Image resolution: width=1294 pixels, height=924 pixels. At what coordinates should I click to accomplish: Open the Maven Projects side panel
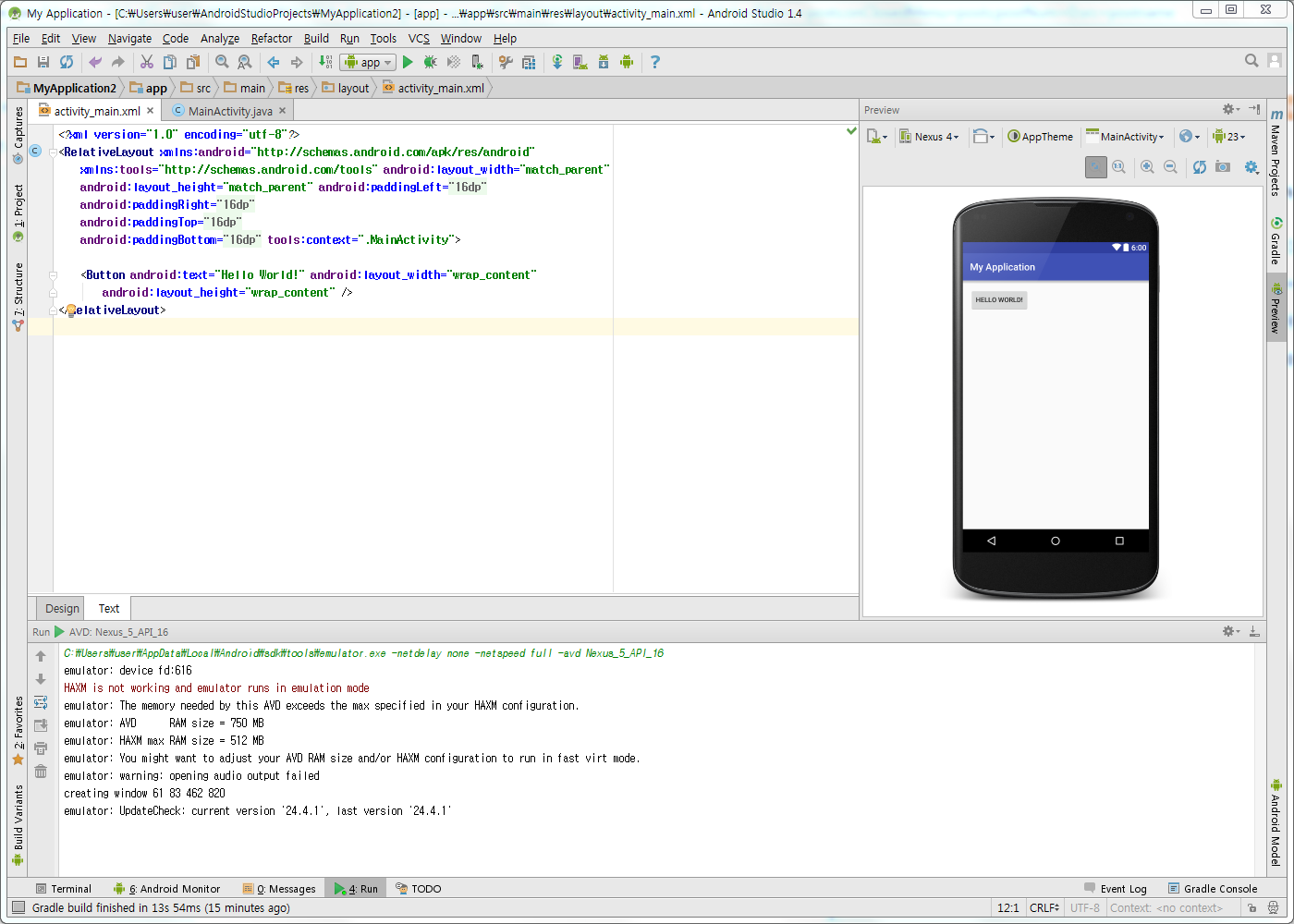(1276, 152)
